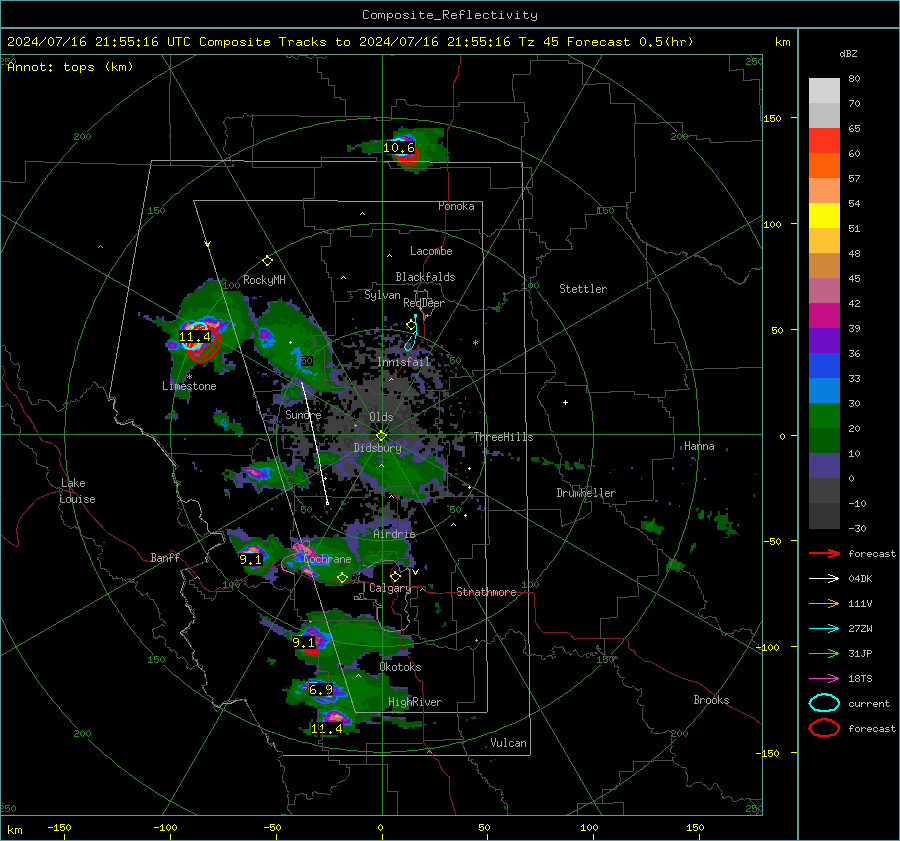Click the red forecast ellipse legend icon
The width and height of the screenshot is (900, 841).
pyautogui.click(x=824, y=728)
